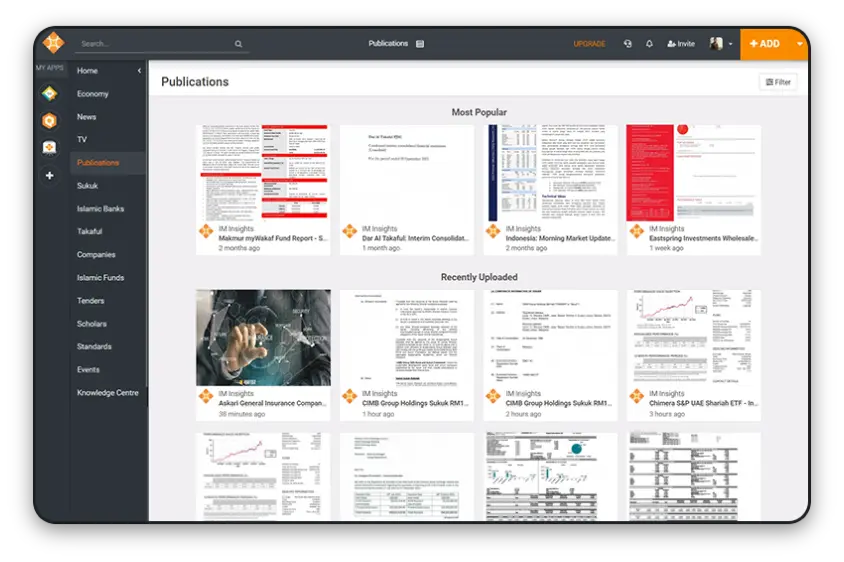Click the Filter button
This screenshot has width=844, height=562.
[777, 82]
